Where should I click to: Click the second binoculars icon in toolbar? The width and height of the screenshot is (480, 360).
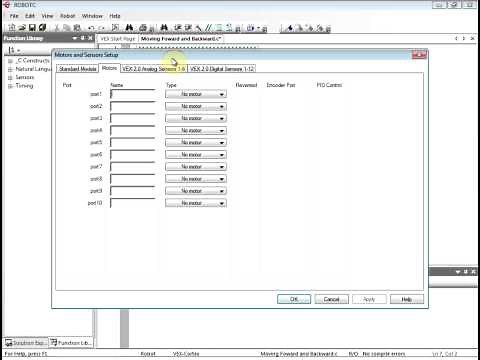[x=164, y=28]
